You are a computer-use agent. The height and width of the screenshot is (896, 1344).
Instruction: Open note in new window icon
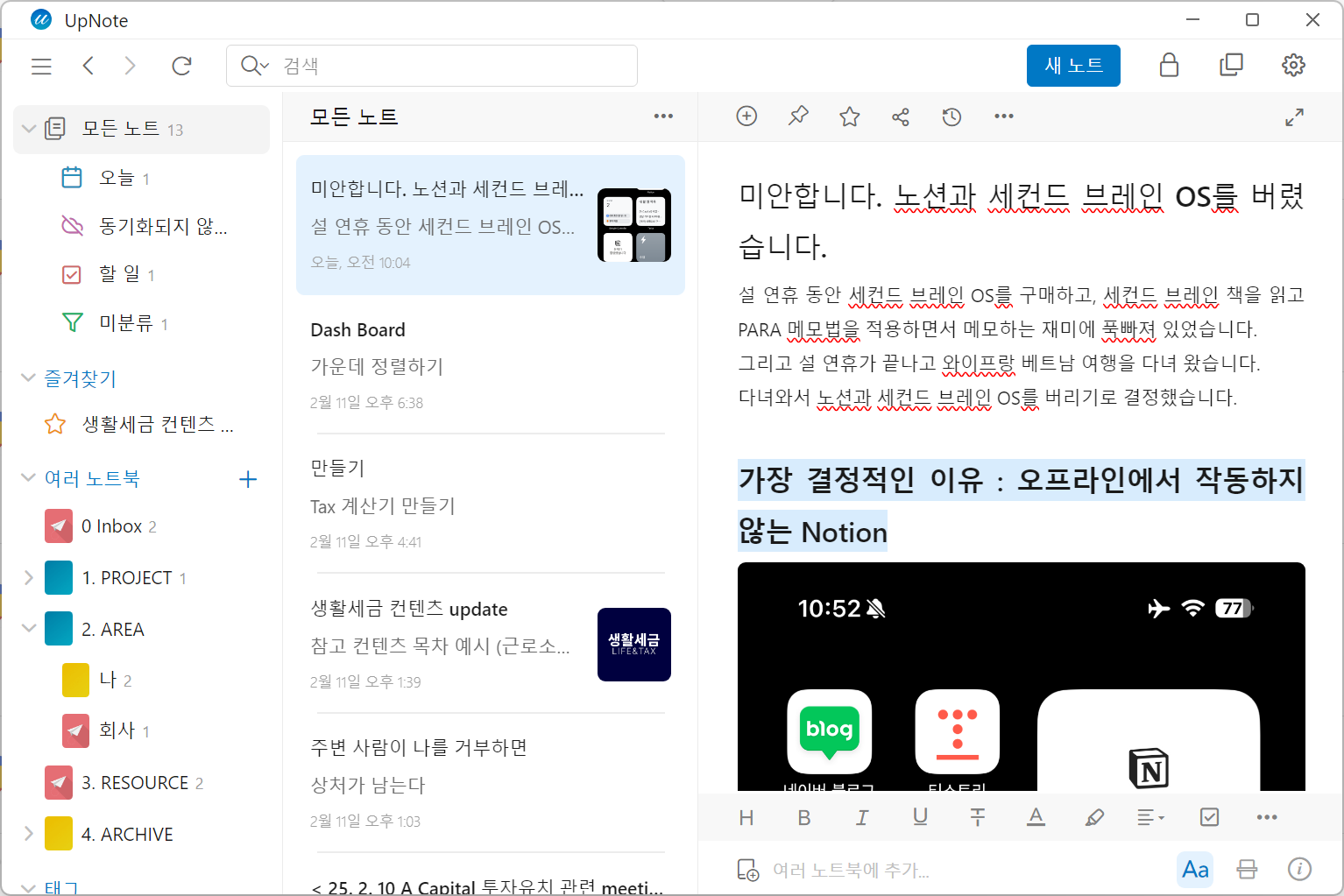pos(1231,65)
